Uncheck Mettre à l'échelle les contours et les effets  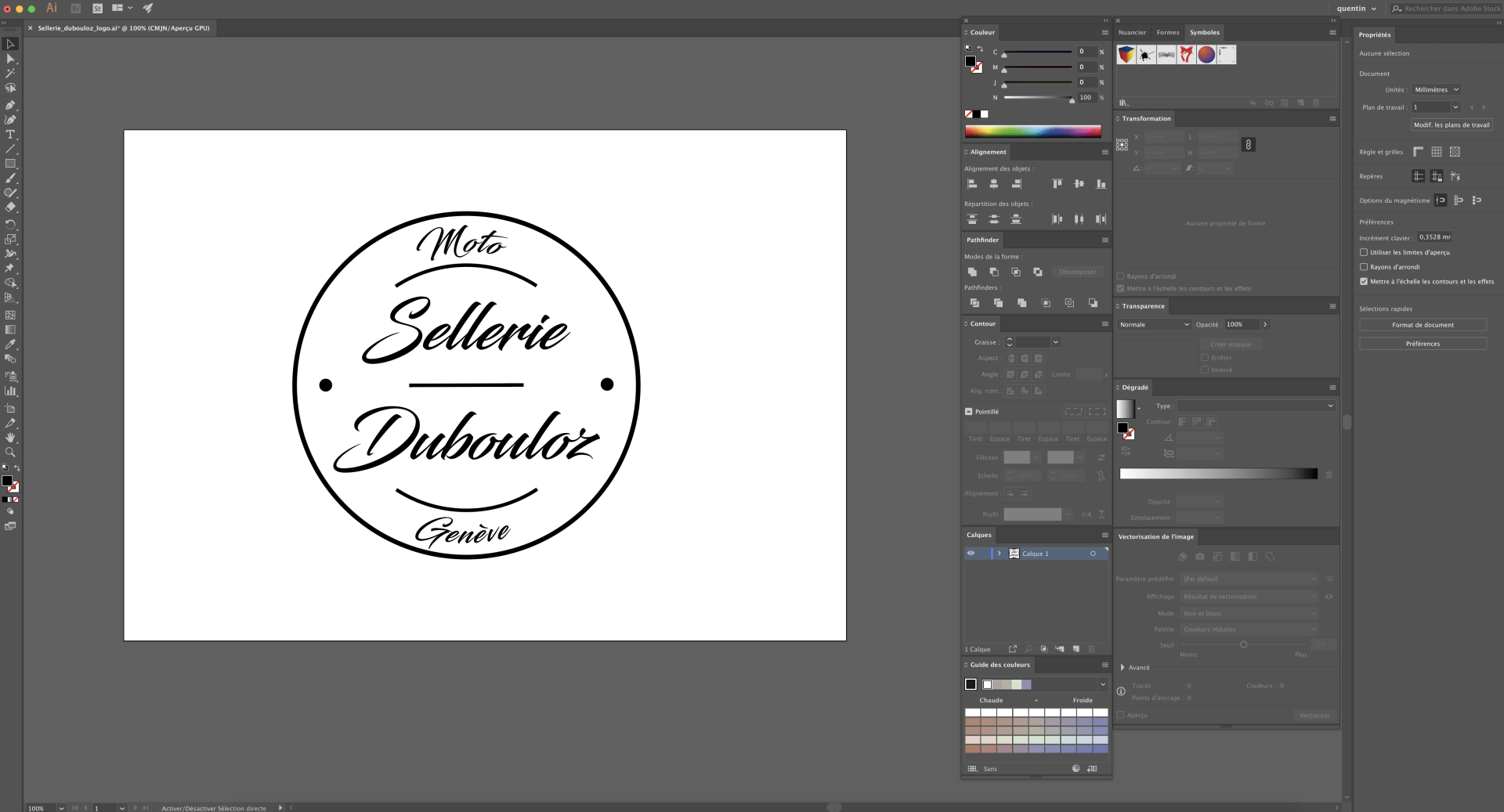pyautogui.click(x=1364, y=281)
